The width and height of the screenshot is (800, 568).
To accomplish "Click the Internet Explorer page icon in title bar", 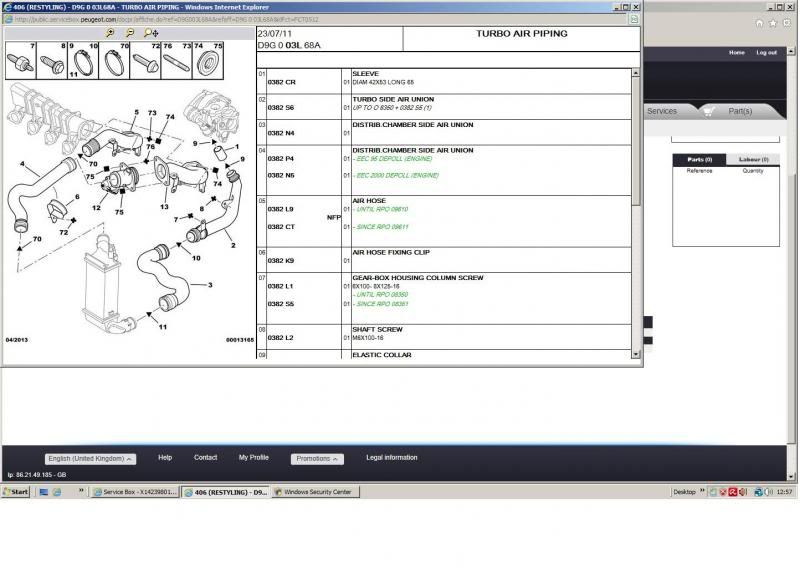I will [x=8, y=7].
